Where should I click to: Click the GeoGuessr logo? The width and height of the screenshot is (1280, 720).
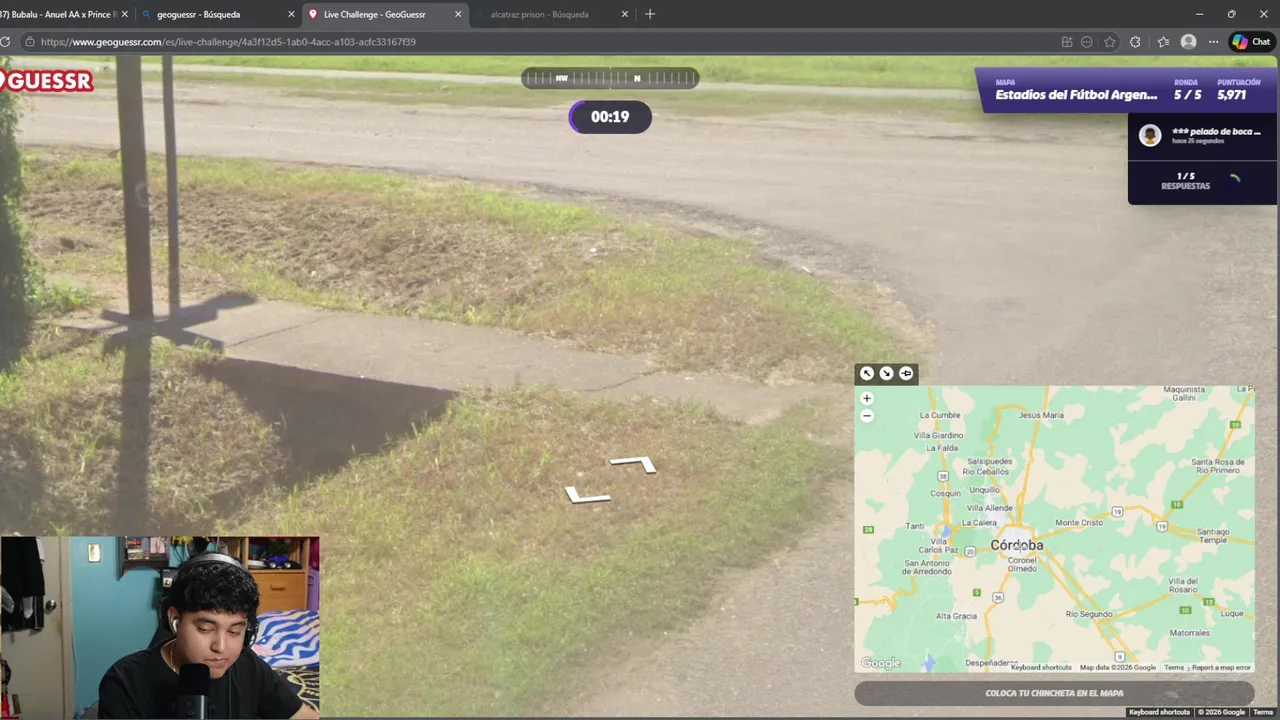(46, 81)
